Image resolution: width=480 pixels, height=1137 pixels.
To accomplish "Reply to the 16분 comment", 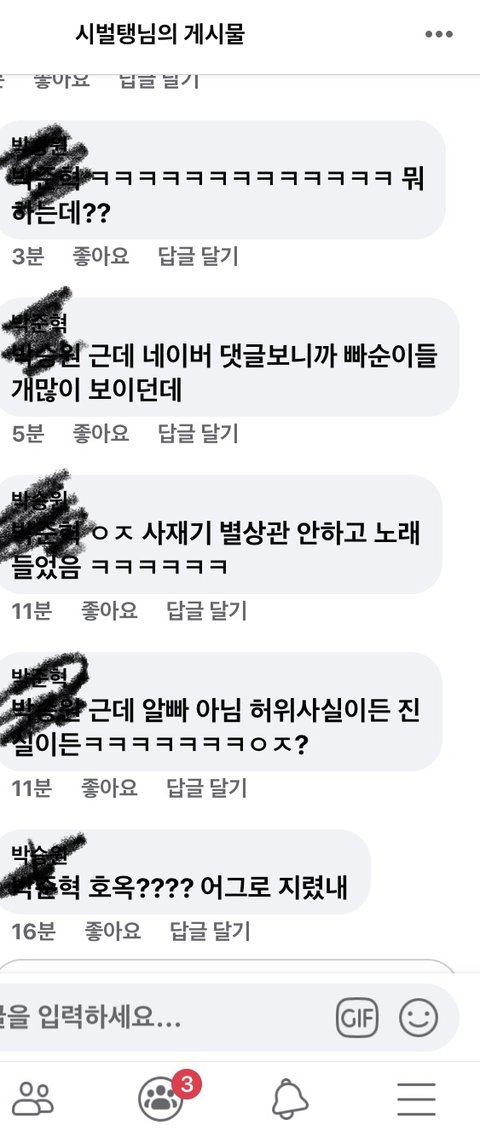I will (x=210, y=931).
